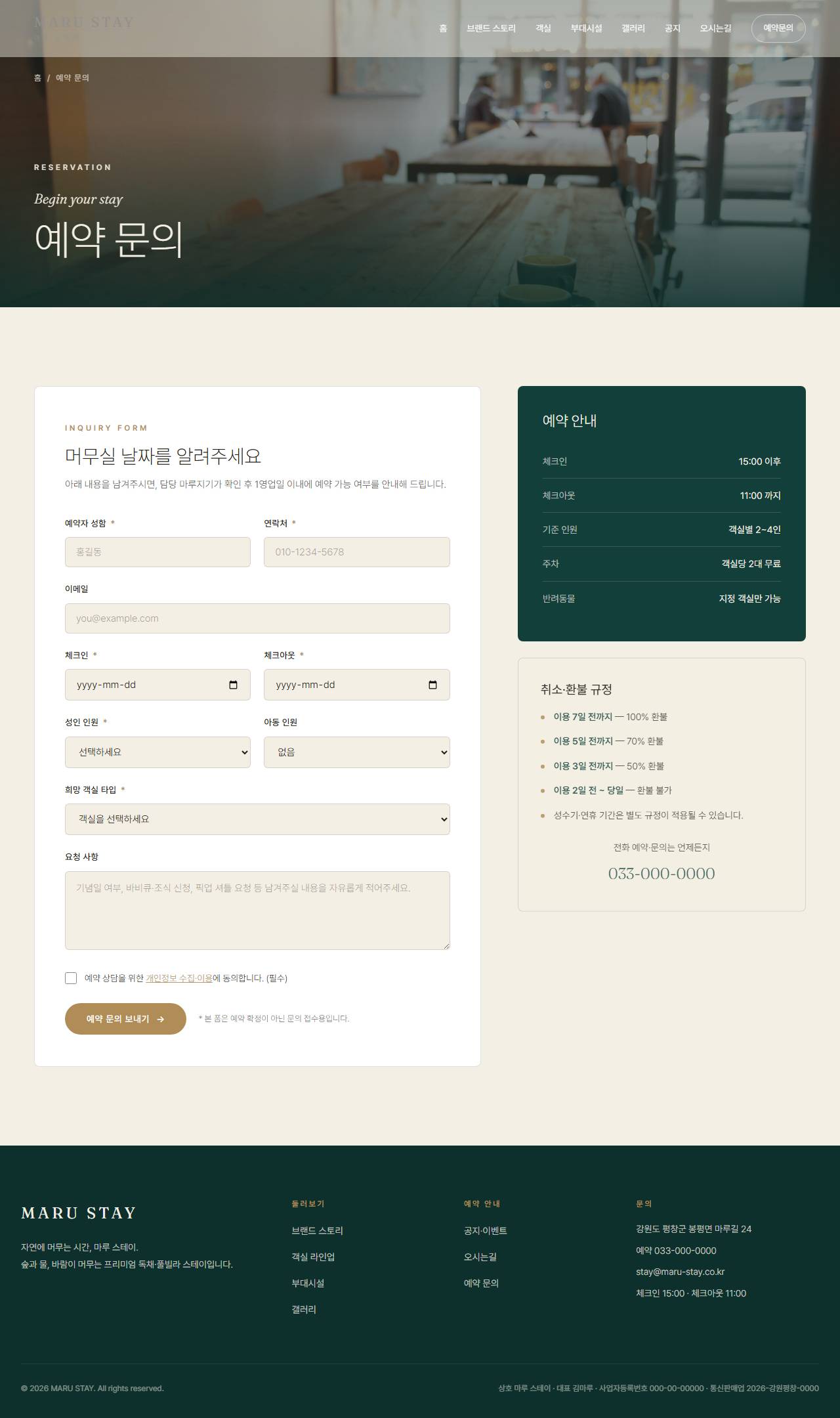The width and height of the screenshot is (840, 1418).
Task: Open 객실 in the top navigation
Action: 543,28
